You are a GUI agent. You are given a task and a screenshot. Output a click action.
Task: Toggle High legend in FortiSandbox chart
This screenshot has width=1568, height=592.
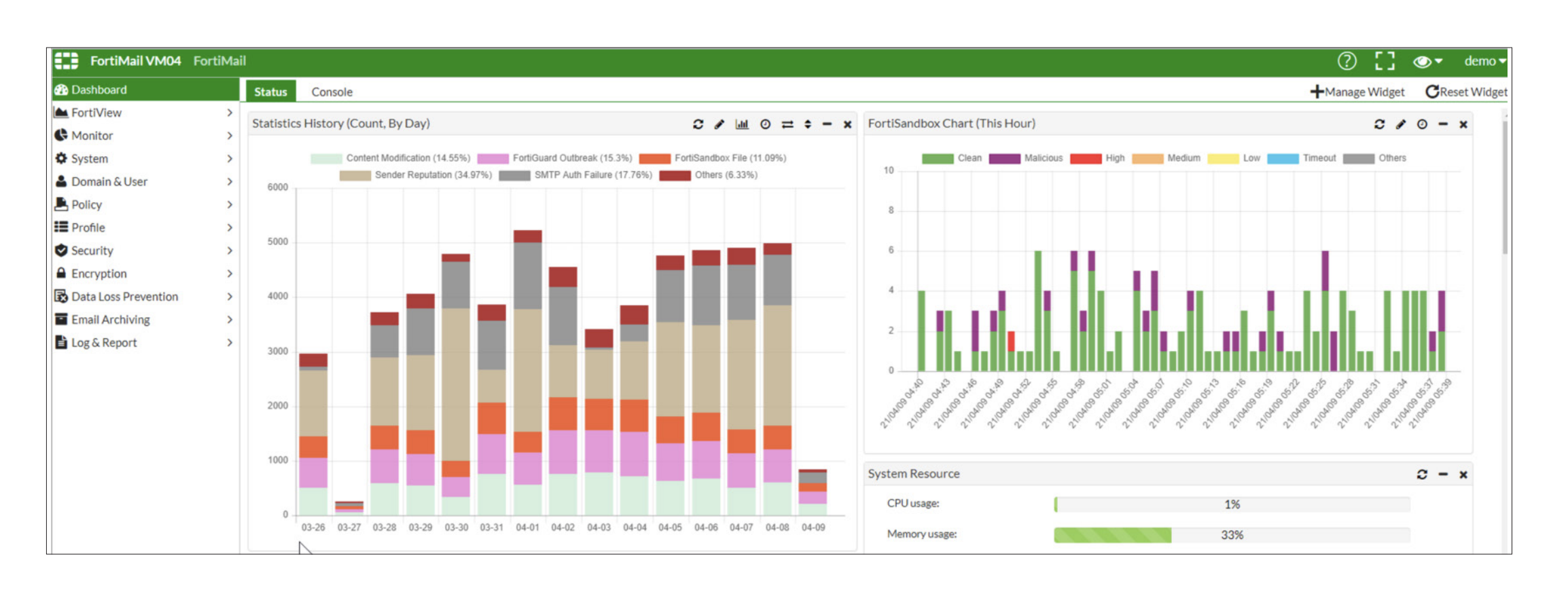[x=1097, y=158]
